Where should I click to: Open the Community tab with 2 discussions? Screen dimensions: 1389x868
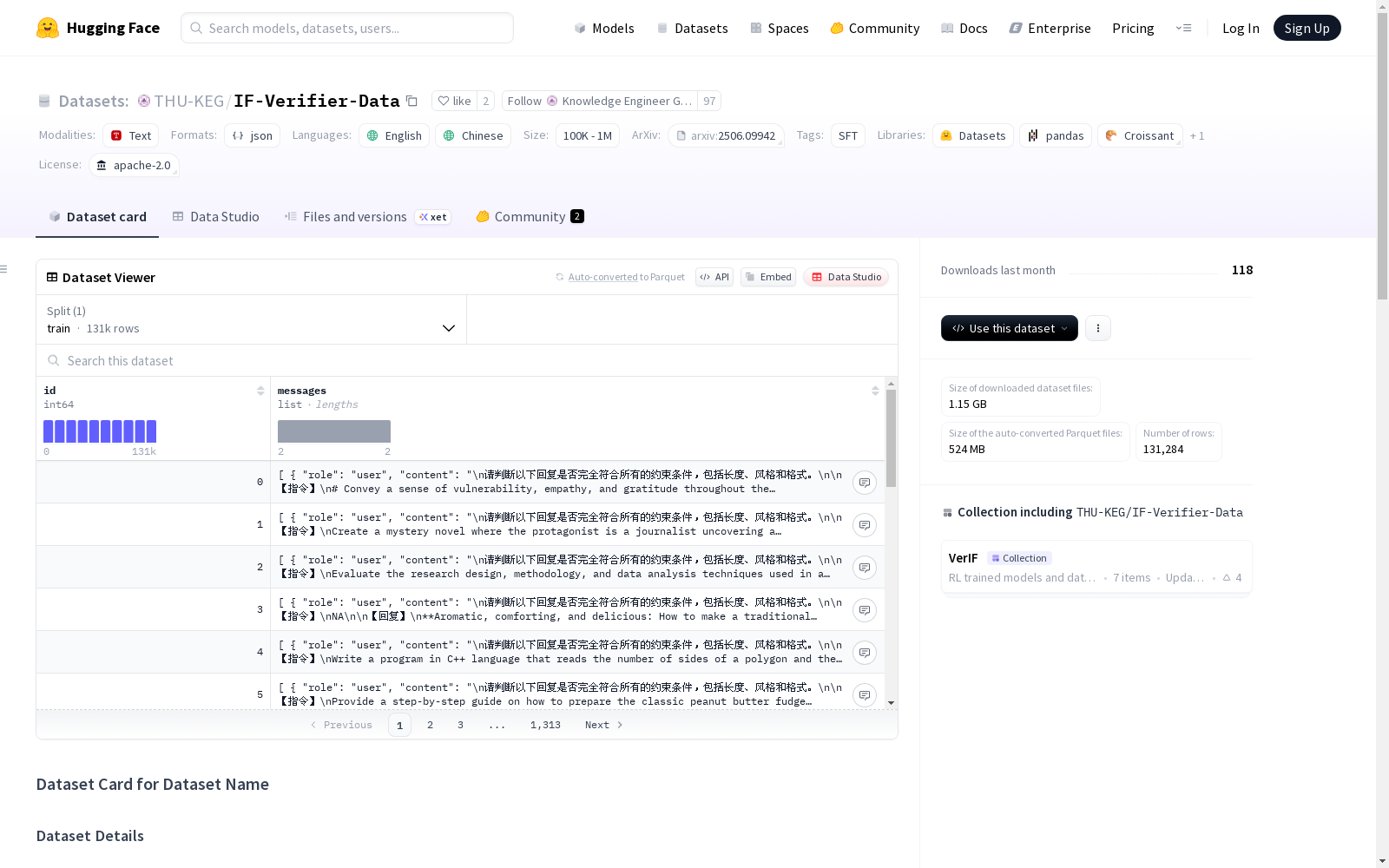530,217
